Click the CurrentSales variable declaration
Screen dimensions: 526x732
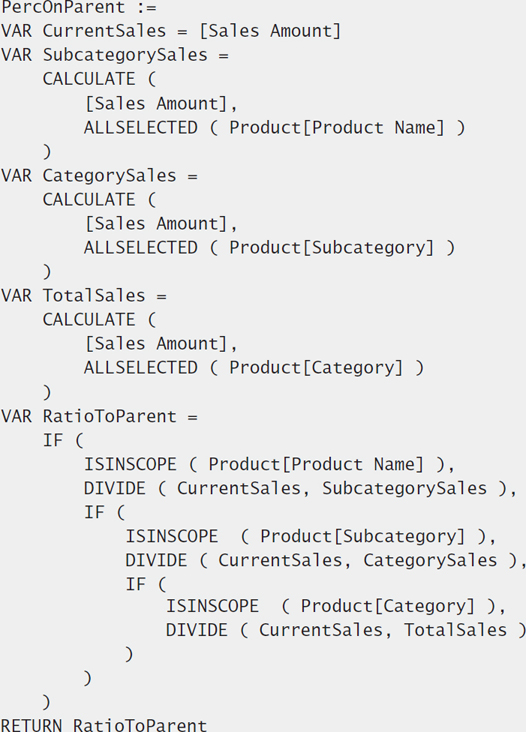pos(171,31)
